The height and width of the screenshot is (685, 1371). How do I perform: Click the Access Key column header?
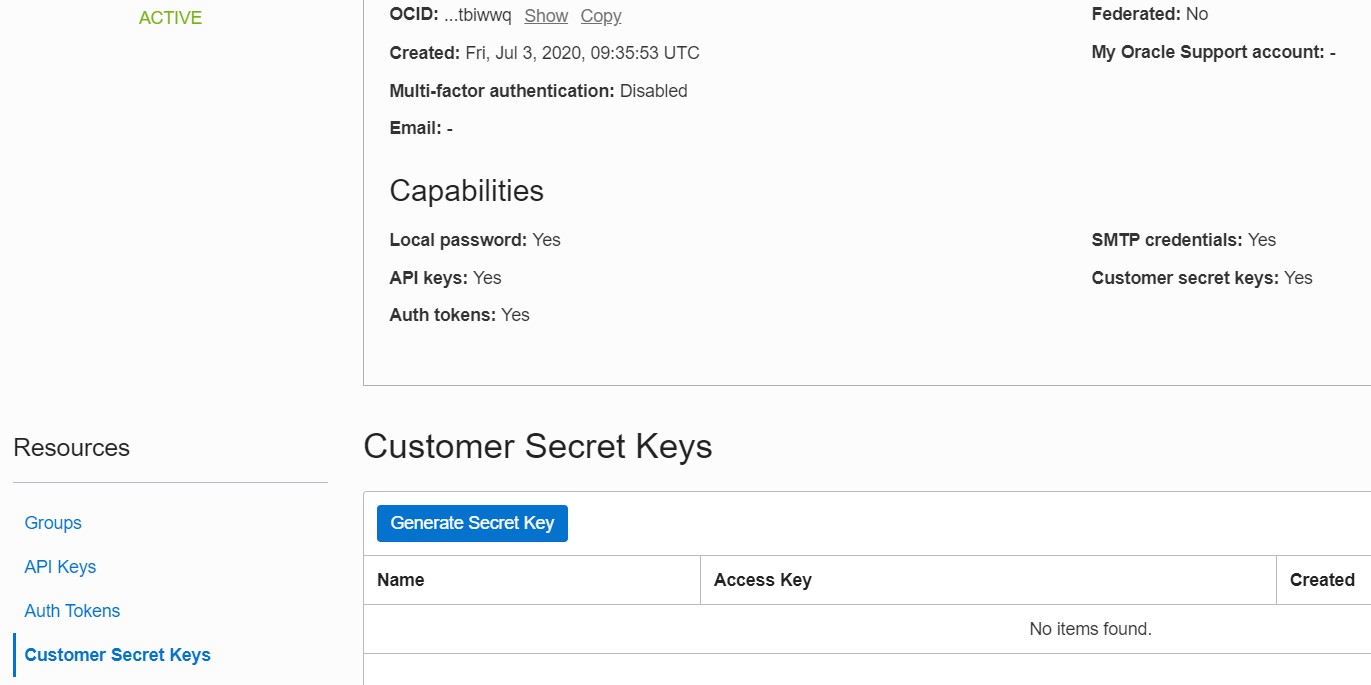(762, 580)
